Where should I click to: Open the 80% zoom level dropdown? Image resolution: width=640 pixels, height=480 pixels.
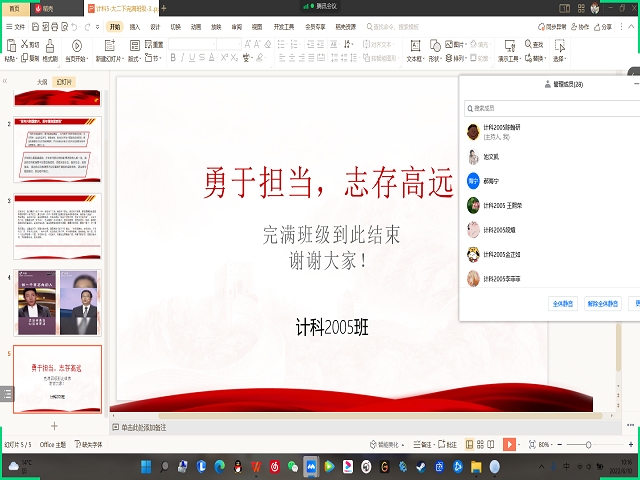tap(545, 443)
